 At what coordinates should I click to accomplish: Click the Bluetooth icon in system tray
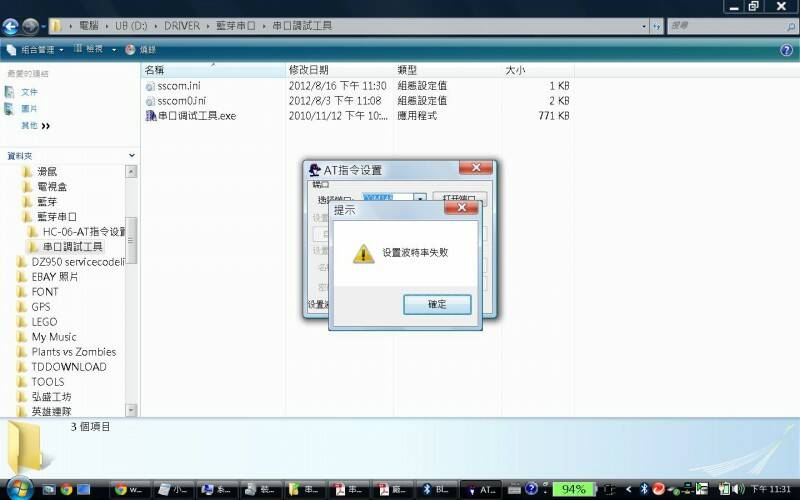tap(644, 489)
